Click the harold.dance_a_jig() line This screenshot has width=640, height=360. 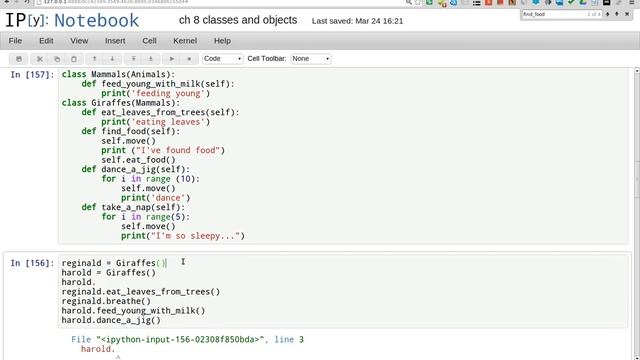[111, 320]
